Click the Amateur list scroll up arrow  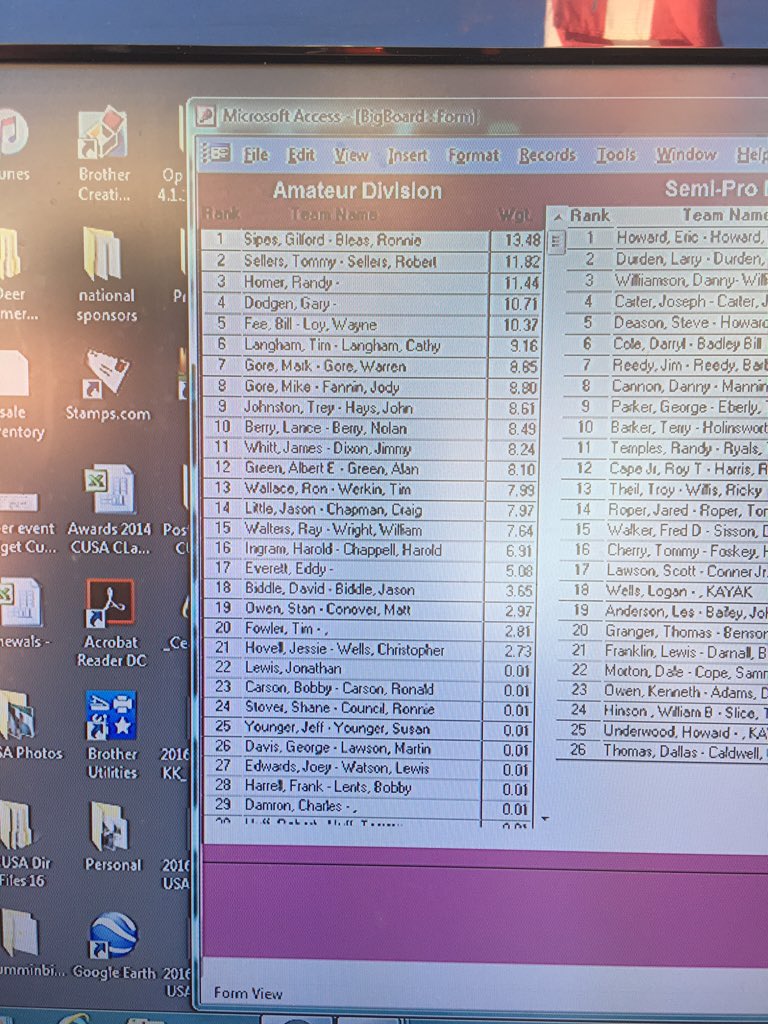tap(558, 216)
